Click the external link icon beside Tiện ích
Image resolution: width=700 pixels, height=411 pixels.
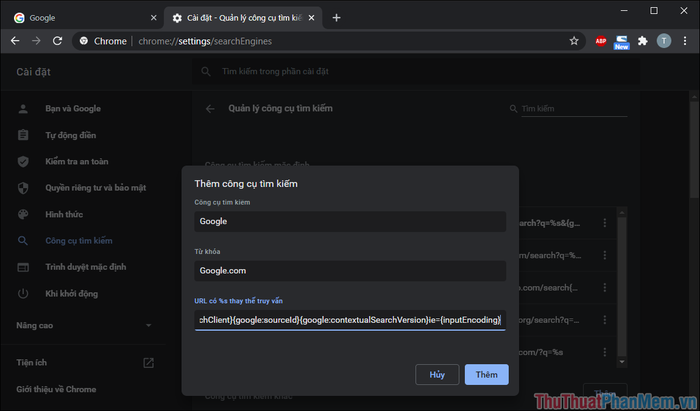pyautogui.click(x=148, y=363)
